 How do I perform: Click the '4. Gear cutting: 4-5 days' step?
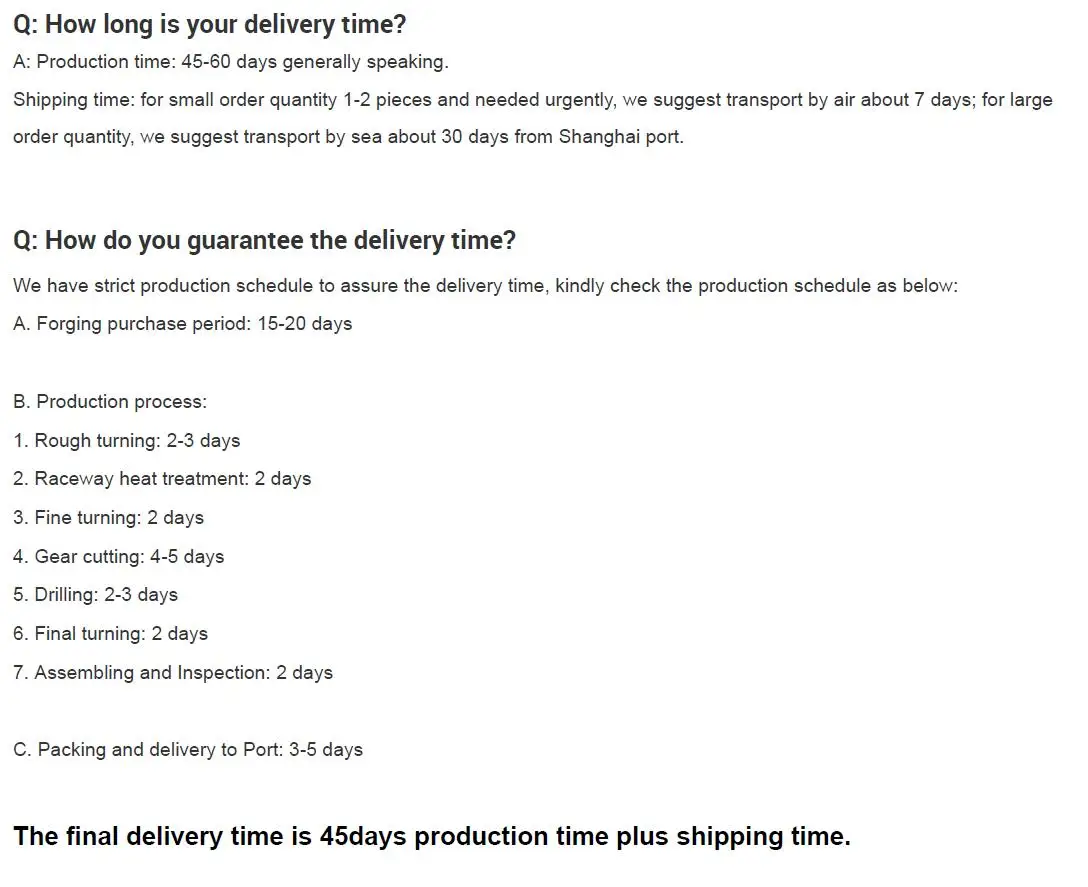pos(118,557)
